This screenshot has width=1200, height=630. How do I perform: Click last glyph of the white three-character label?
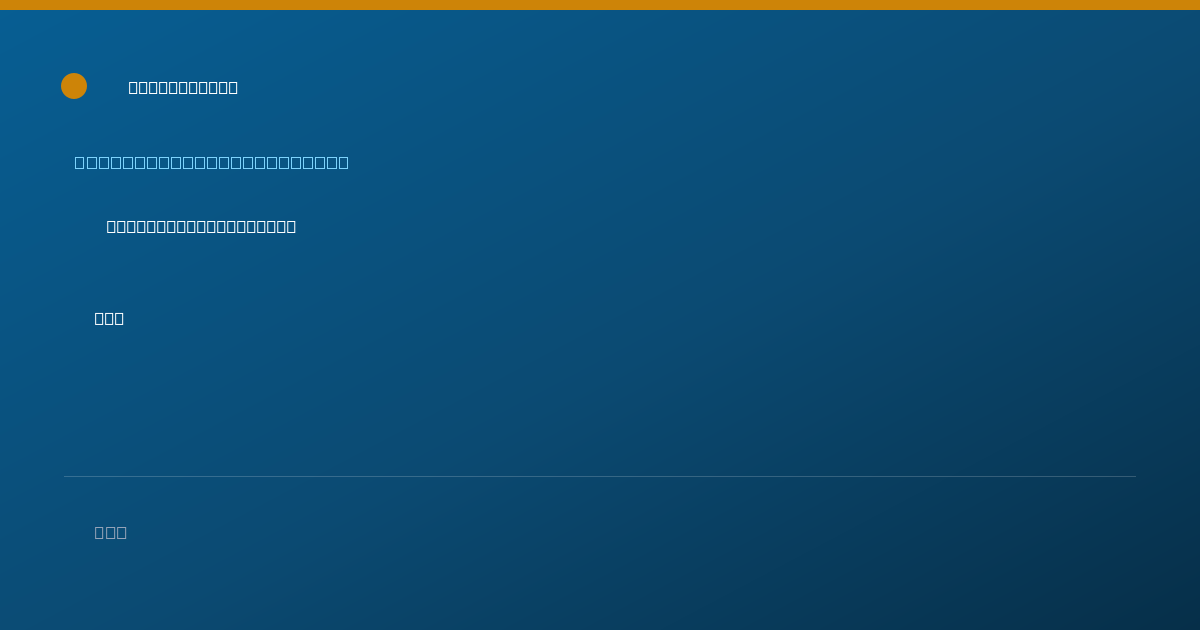point(119,318)
